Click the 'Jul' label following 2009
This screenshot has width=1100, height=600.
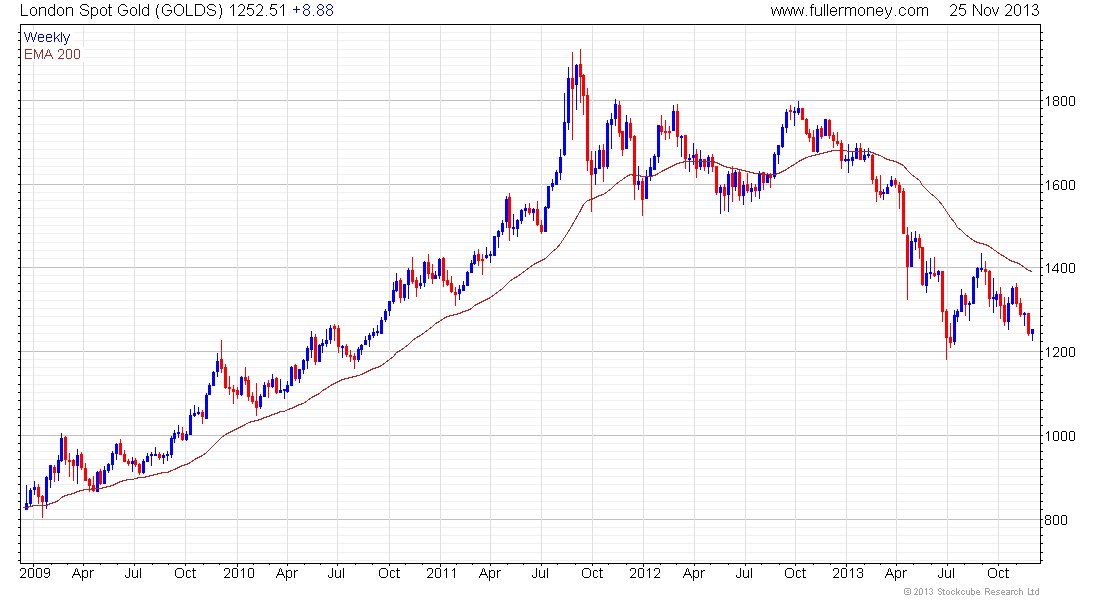[133, 573]
